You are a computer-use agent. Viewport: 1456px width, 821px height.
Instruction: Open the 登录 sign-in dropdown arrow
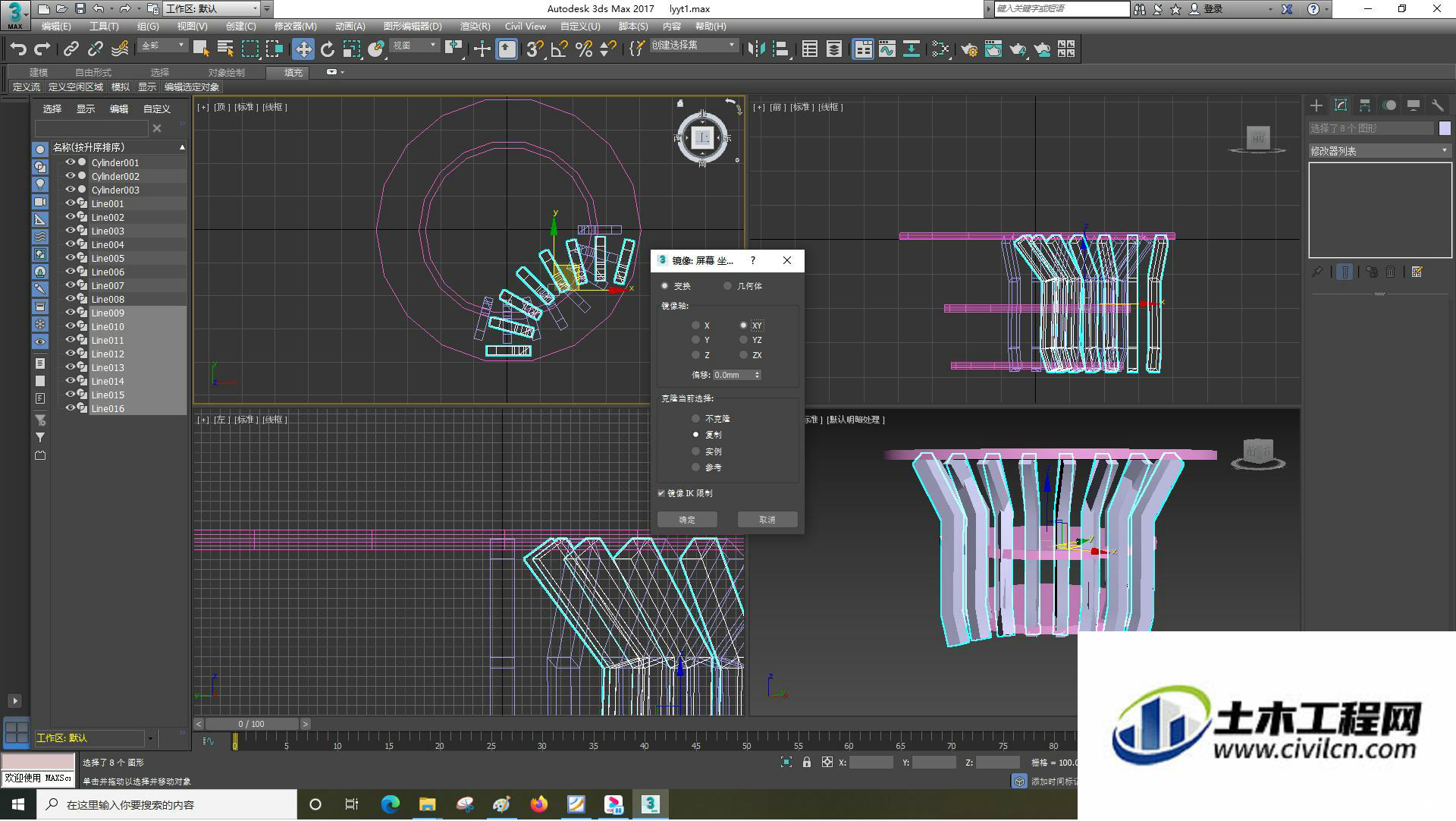point(1270,9)
